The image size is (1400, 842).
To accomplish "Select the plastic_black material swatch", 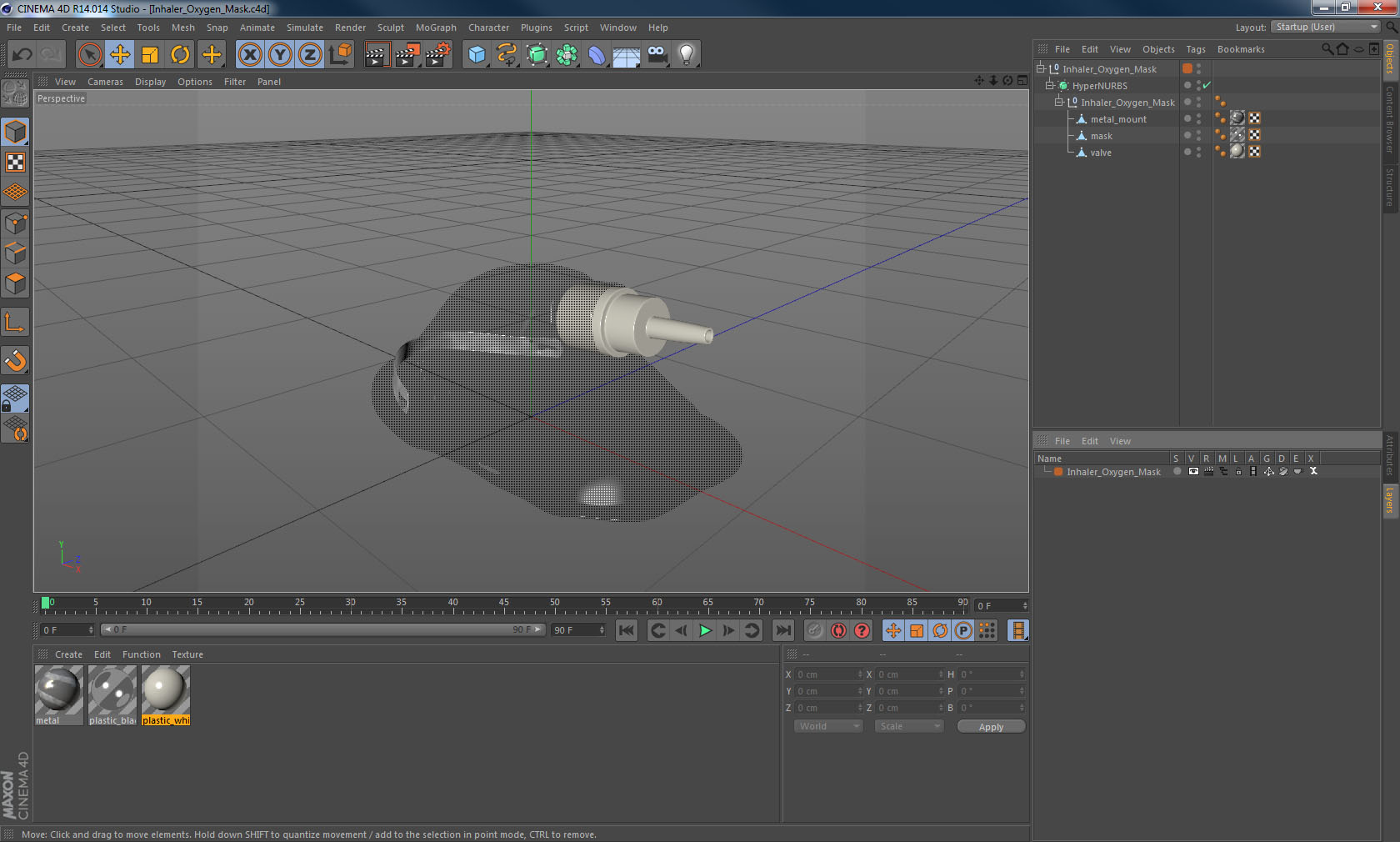I will click(x=112, y=695).
